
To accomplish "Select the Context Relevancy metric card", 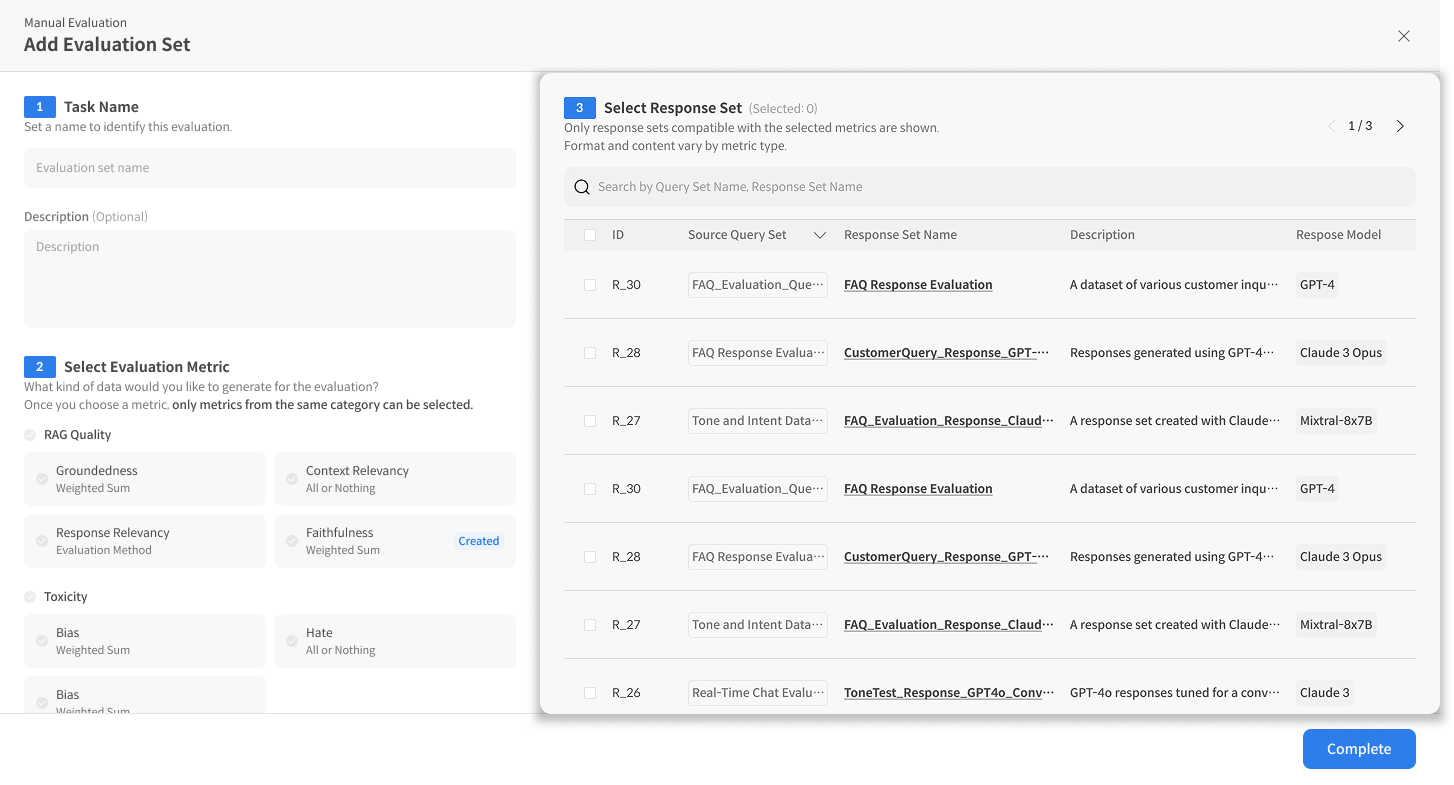I will click(x=394, y=479).
